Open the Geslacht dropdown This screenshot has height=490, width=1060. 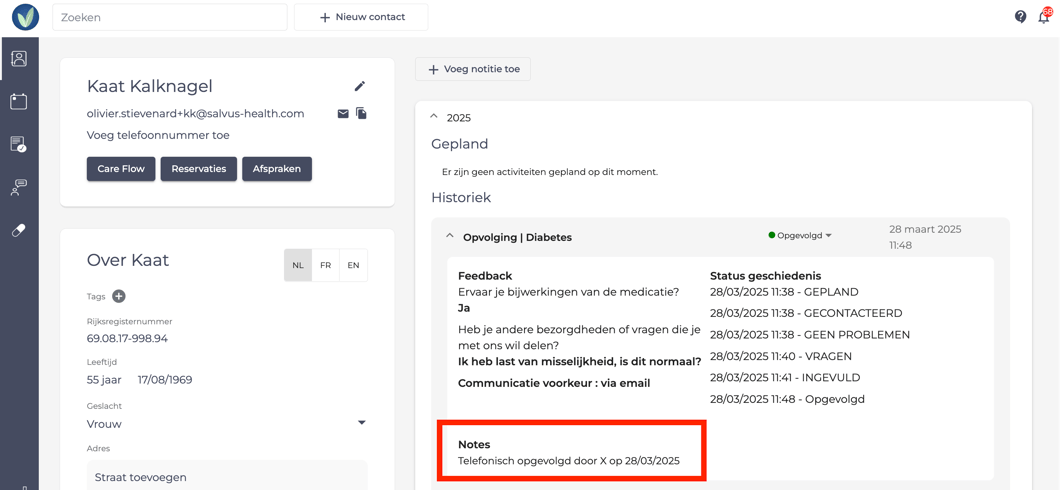pyautogui.click(x=361, y=423)
